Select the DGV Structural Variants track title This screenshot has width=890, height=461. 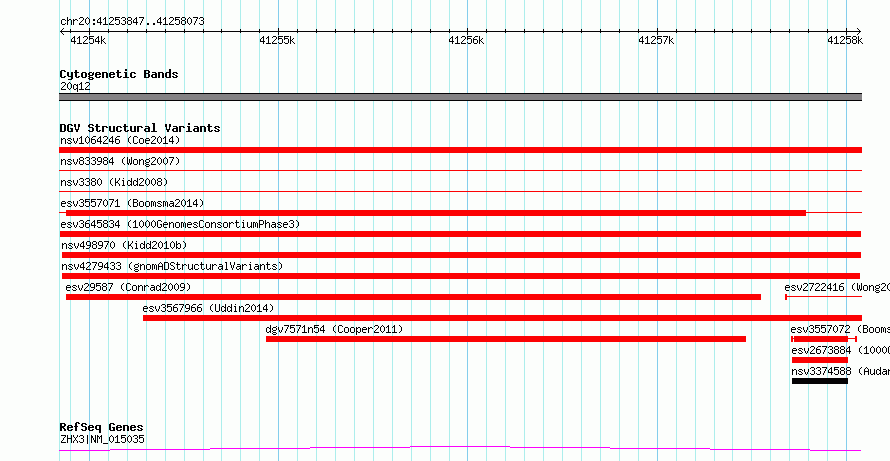pos(140,128)
